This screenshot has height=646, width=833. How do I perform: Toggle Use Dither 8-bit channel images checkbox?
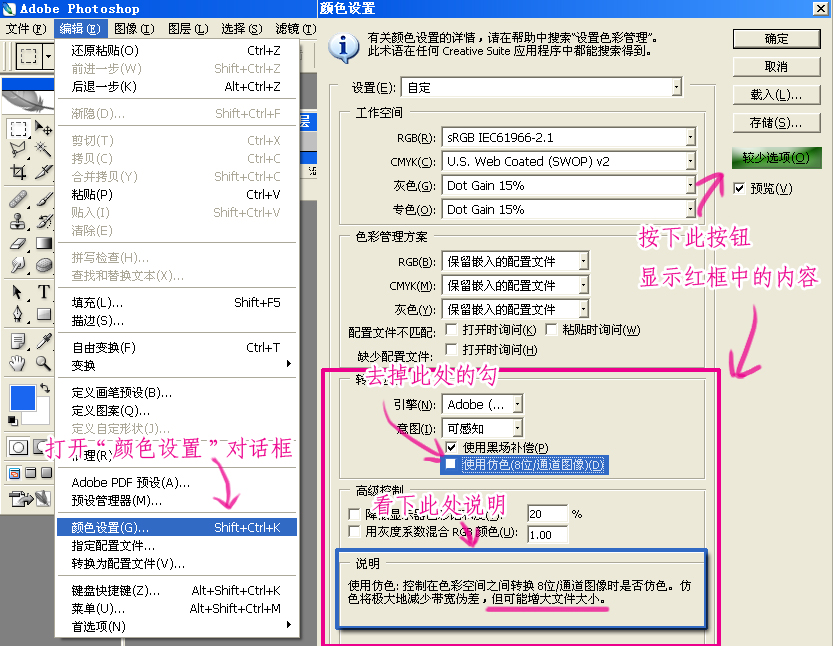[450, 464]
